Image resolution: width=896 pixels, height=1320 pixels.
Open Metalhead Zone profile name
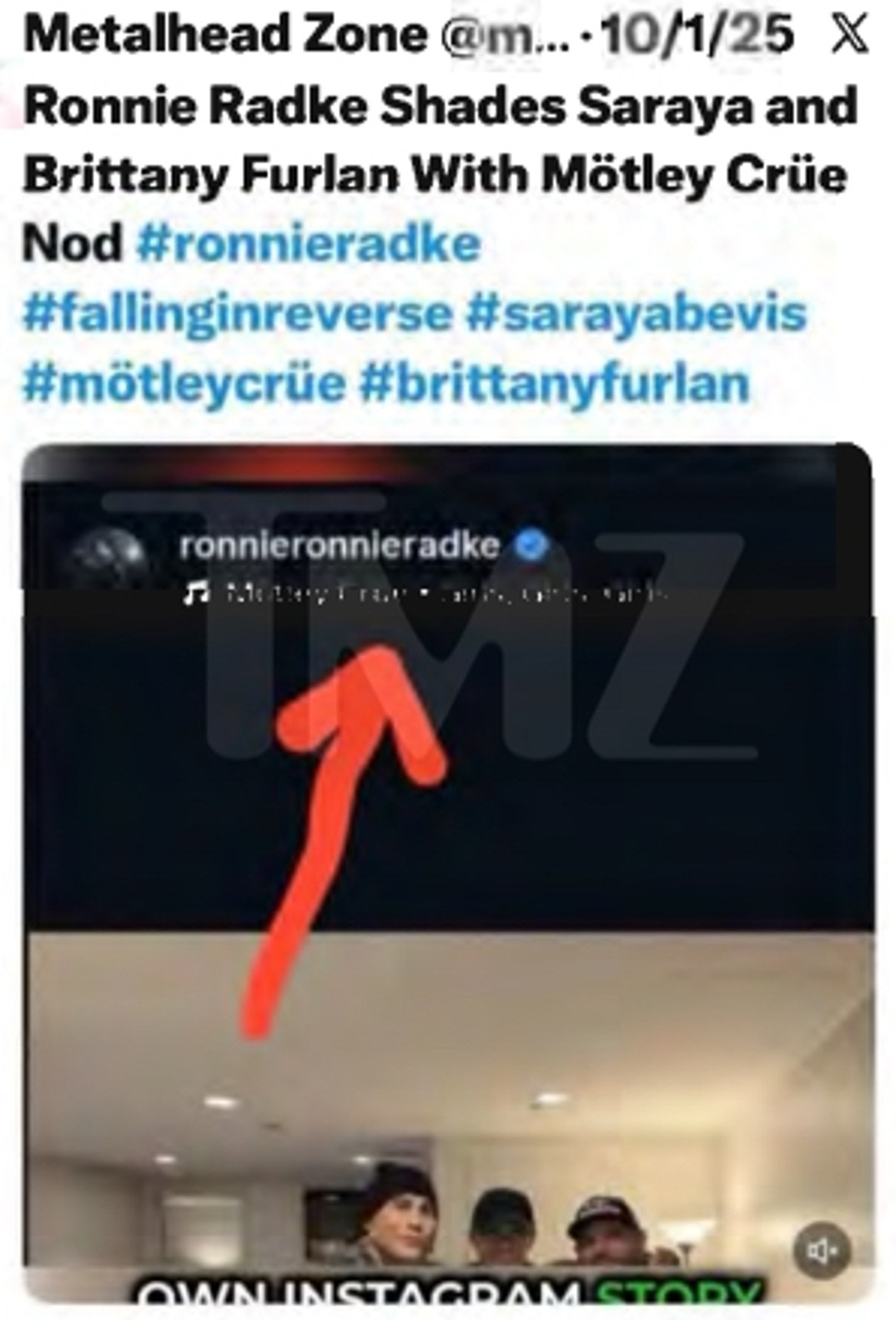click(224, 35)
